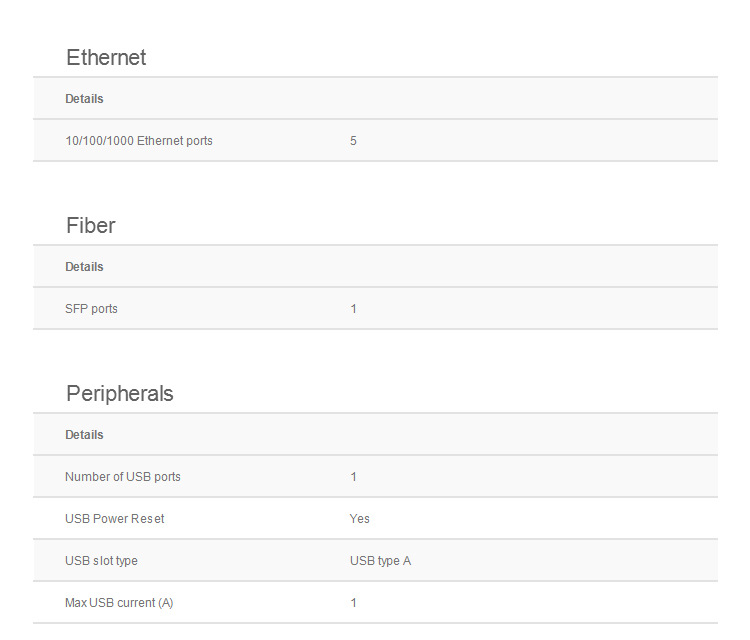The width and height of the screenshot is (750, 640).
Task: Click the Fiber section heading
Action: coord(91,226)
